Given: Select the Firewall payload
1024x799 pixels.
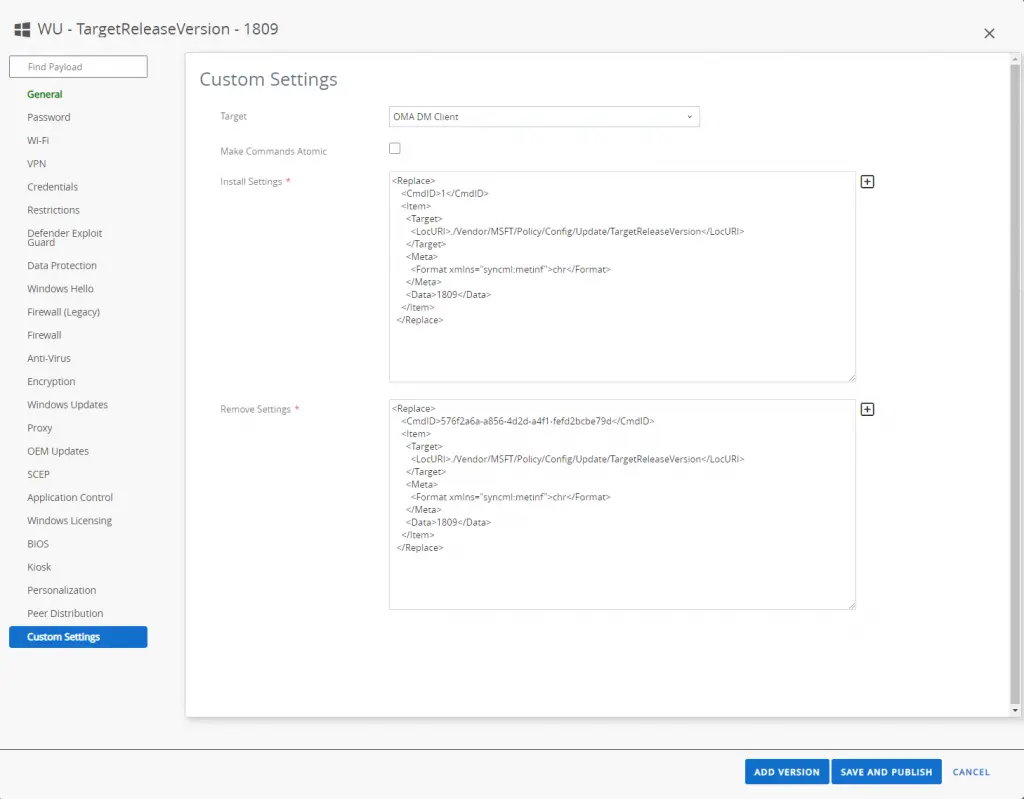Looking at the screenshot, I should click(44, 335).
